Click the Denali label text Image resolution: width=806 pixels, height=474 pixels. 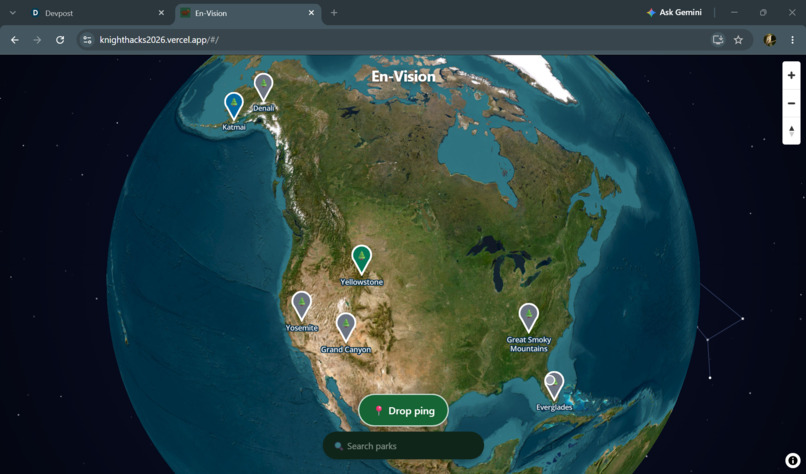point(264,108)
